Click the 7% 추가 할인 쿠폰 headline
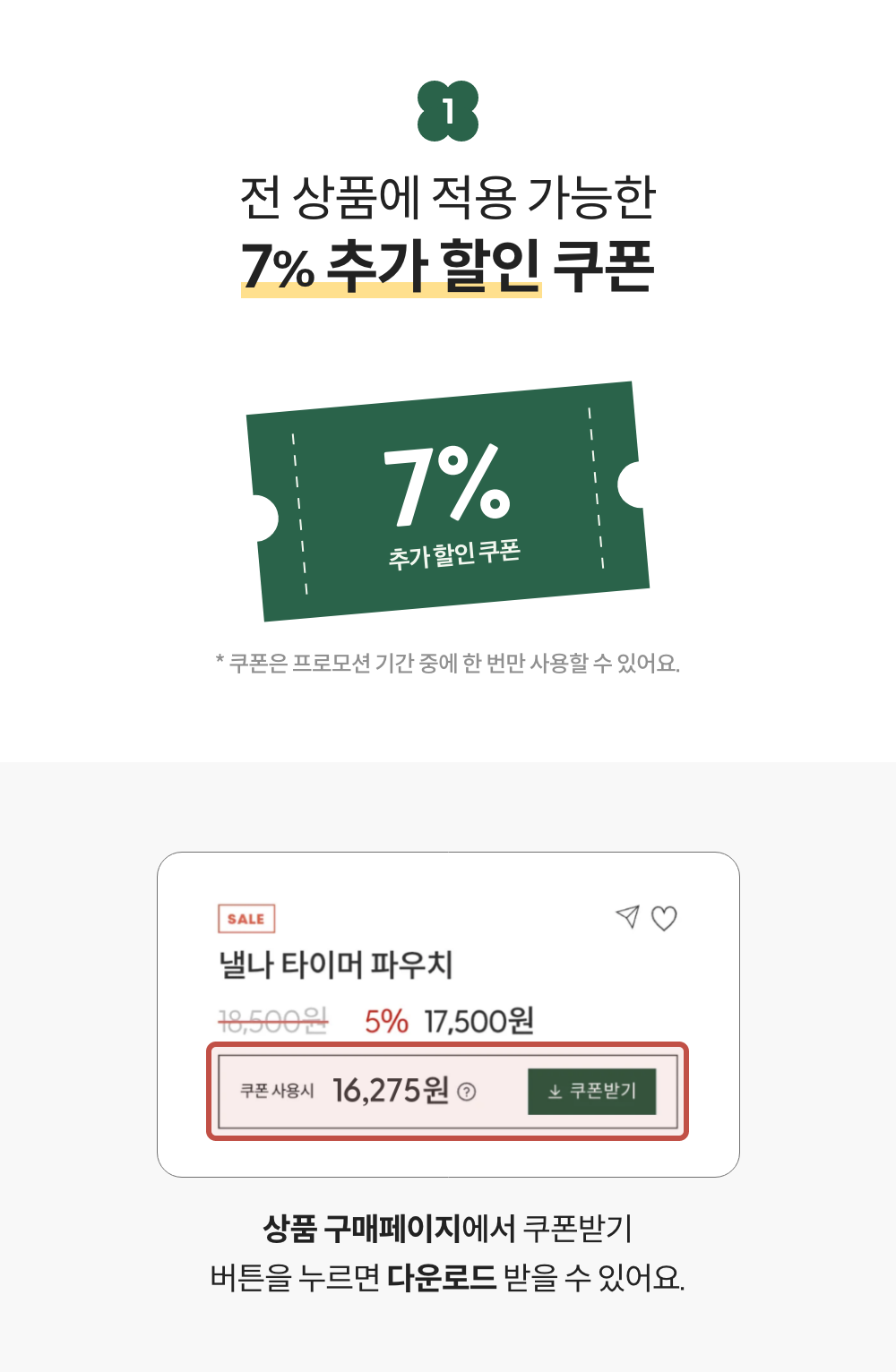 pyautogui.click(x=448, y=266)
